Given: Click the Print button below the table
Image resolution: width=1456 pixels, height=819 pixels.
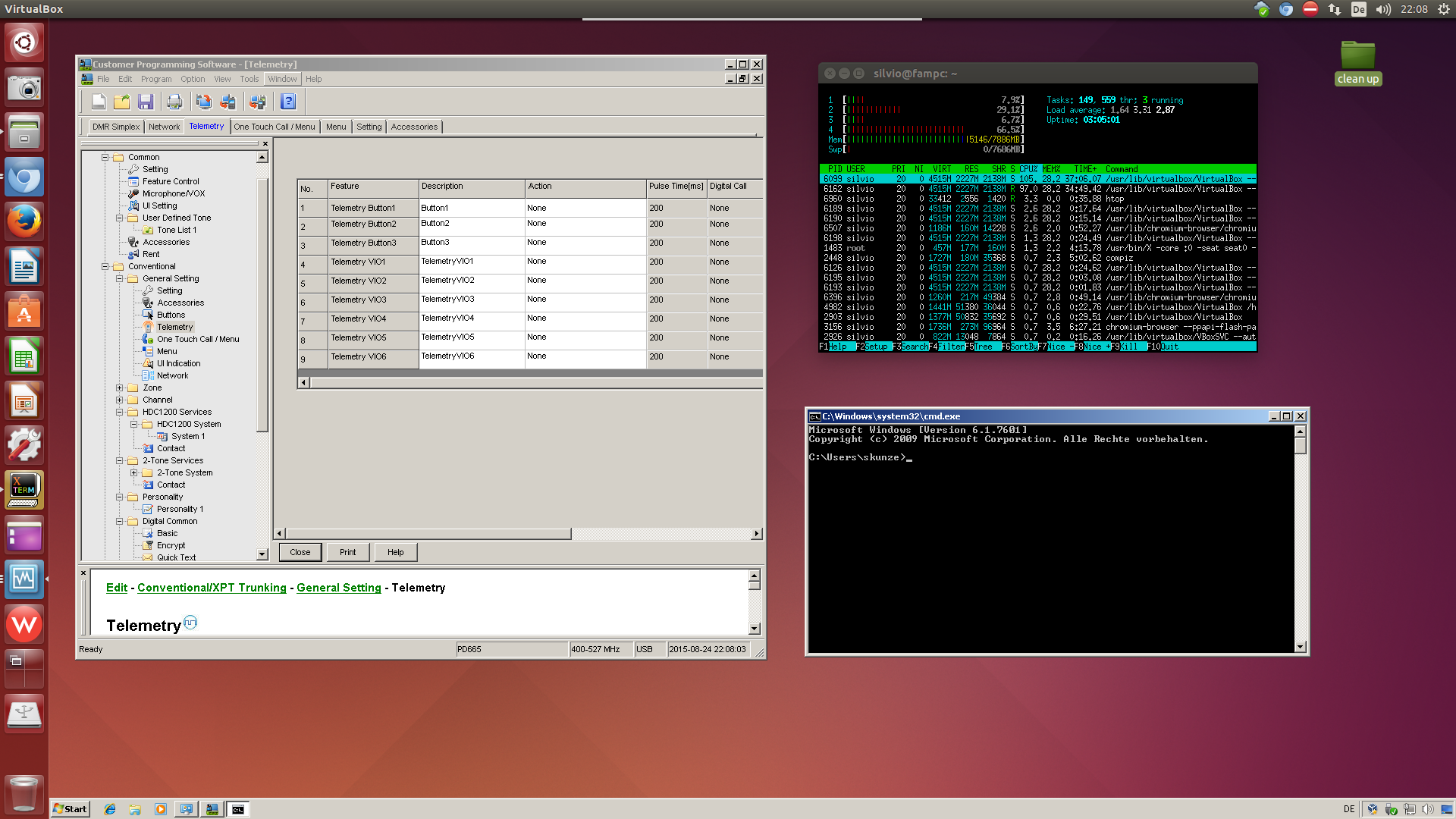Looking at the screenshot, I should [348, 552].
